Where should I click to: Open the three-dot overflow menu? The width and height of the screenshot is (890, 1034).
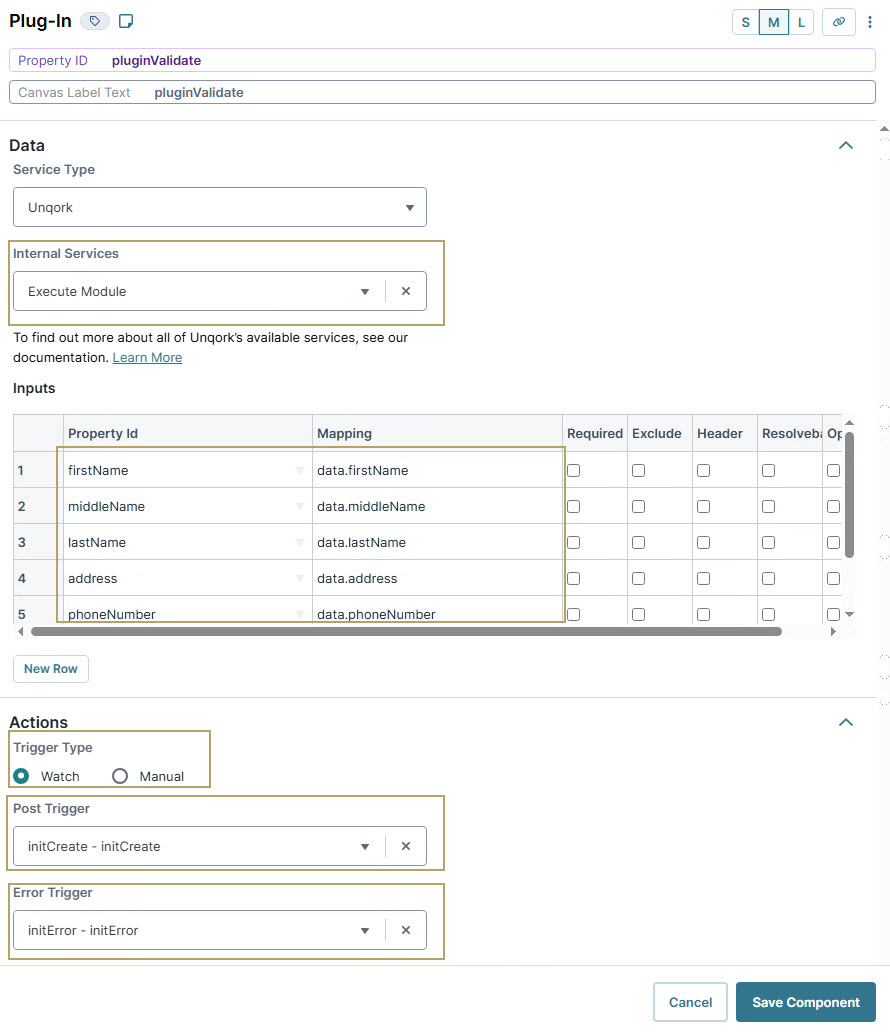click(871, 21)
